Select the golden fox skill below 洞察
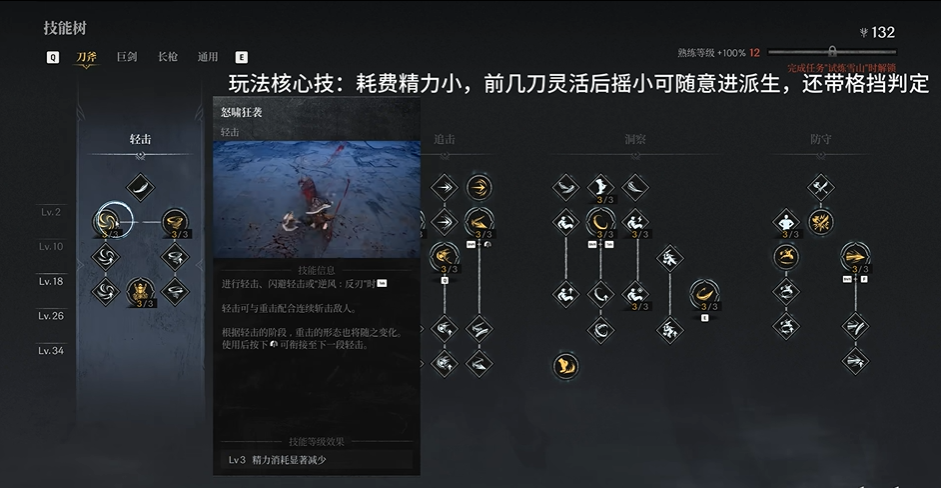The image size is (941, 488). click(565, 365)
